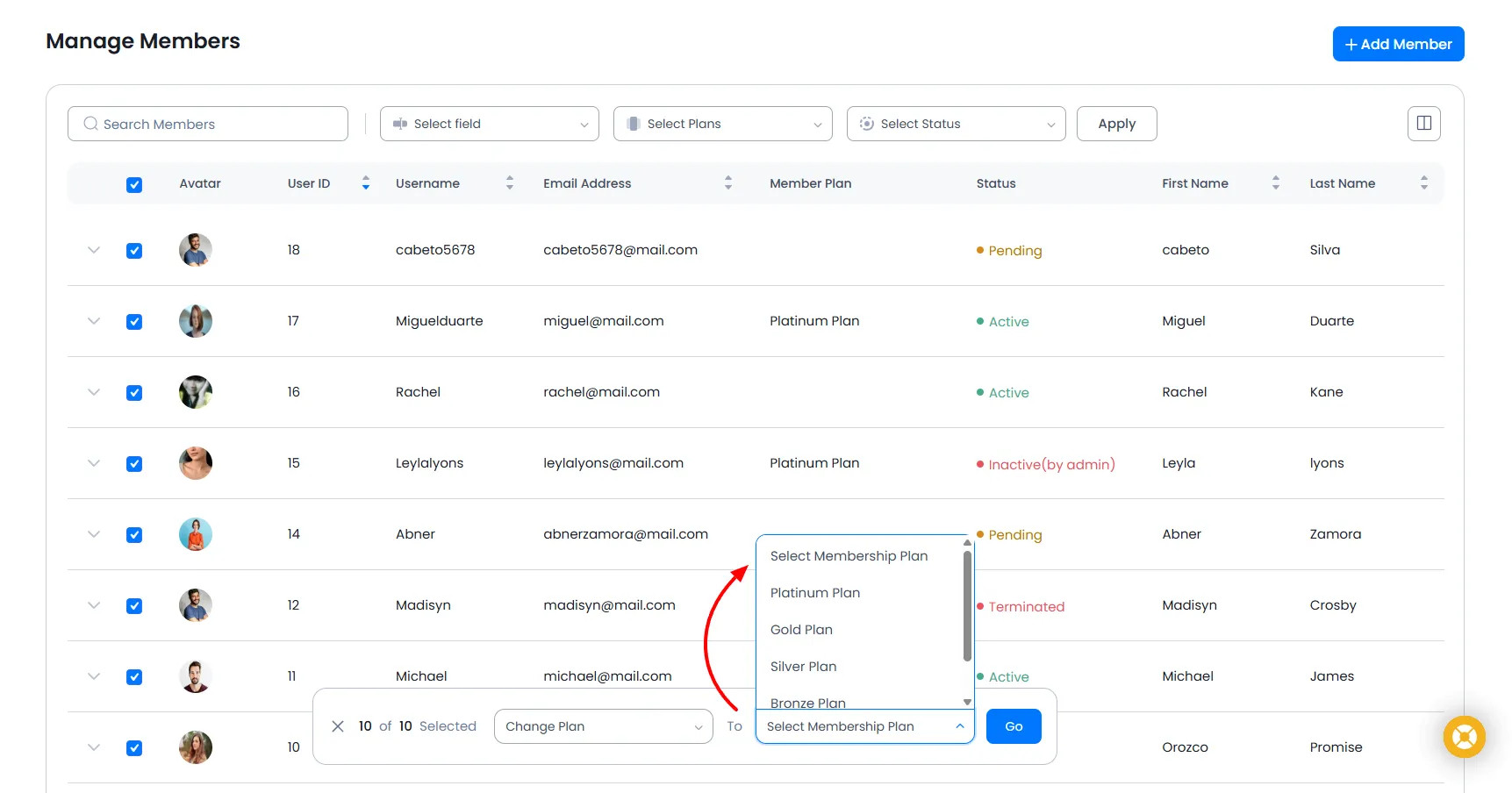This screenshot has width=1512, height=793.
Task: Choose Platinum Plan from membership list
Action: (x=814, y=593)
